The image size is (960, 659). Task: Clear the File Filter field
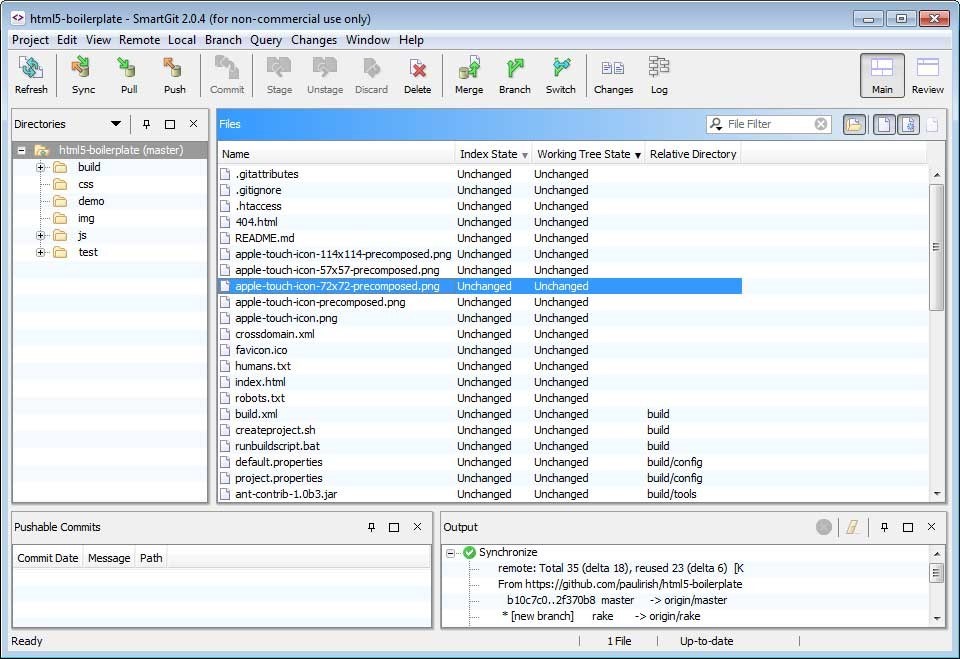click(821, 124)
